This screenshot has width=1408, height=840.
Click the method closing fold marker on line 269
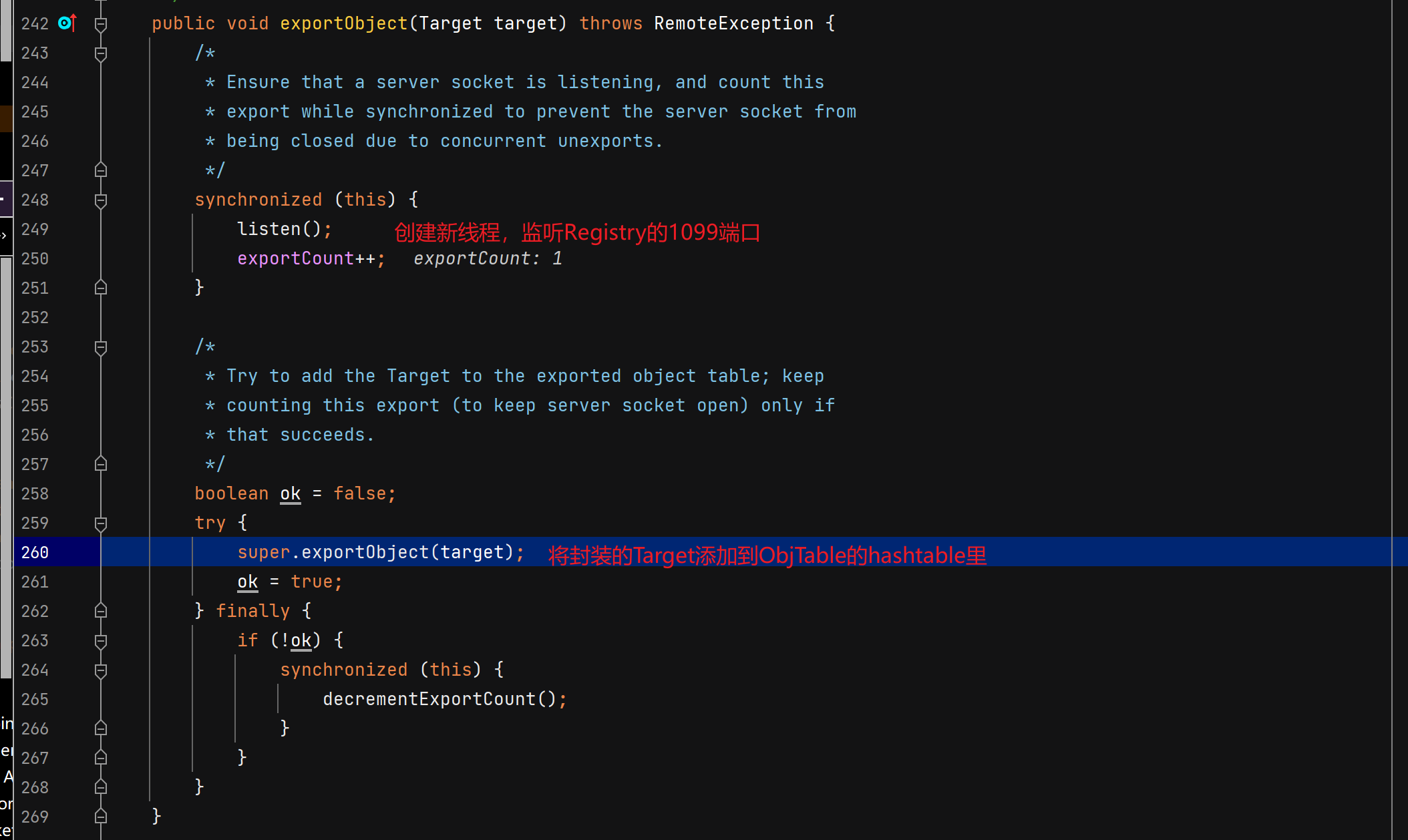pos(101,817)
